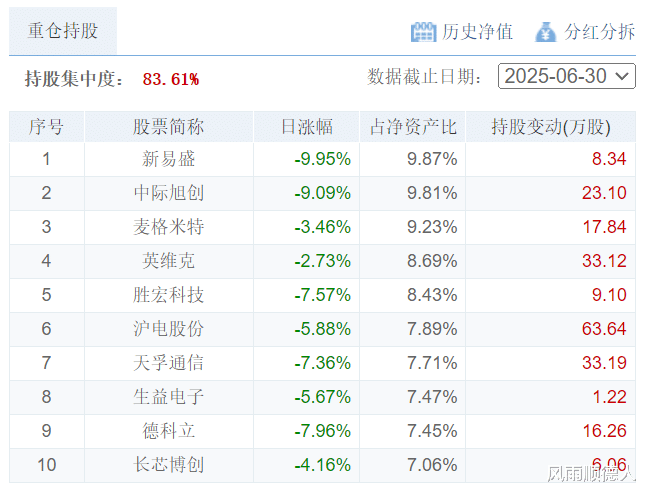This screenshot has height=495, width=646.
Task: Click the 63.64 holding change value
Action: (x=604, y=329)
